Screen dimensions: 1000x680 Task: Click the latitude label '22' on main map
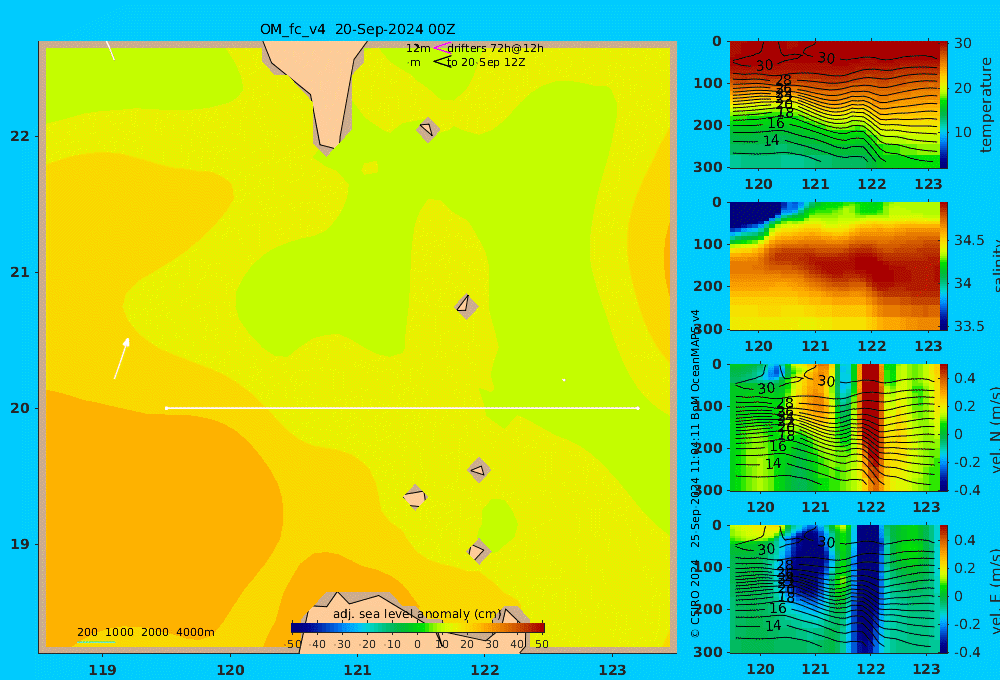tap(20, 136)
